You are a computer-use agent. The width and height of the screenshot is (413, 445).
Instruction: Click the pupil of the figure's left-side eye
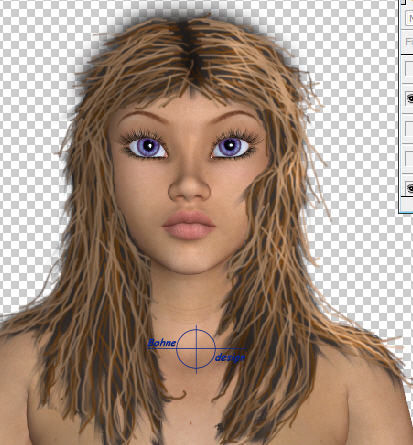coord(149,146)
